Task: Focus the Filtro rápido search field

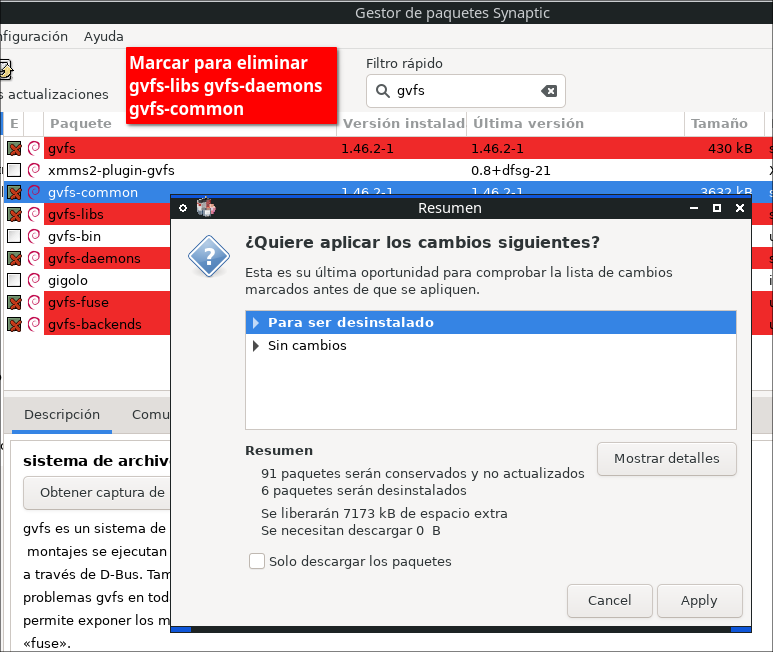Action: coord(465,91)
